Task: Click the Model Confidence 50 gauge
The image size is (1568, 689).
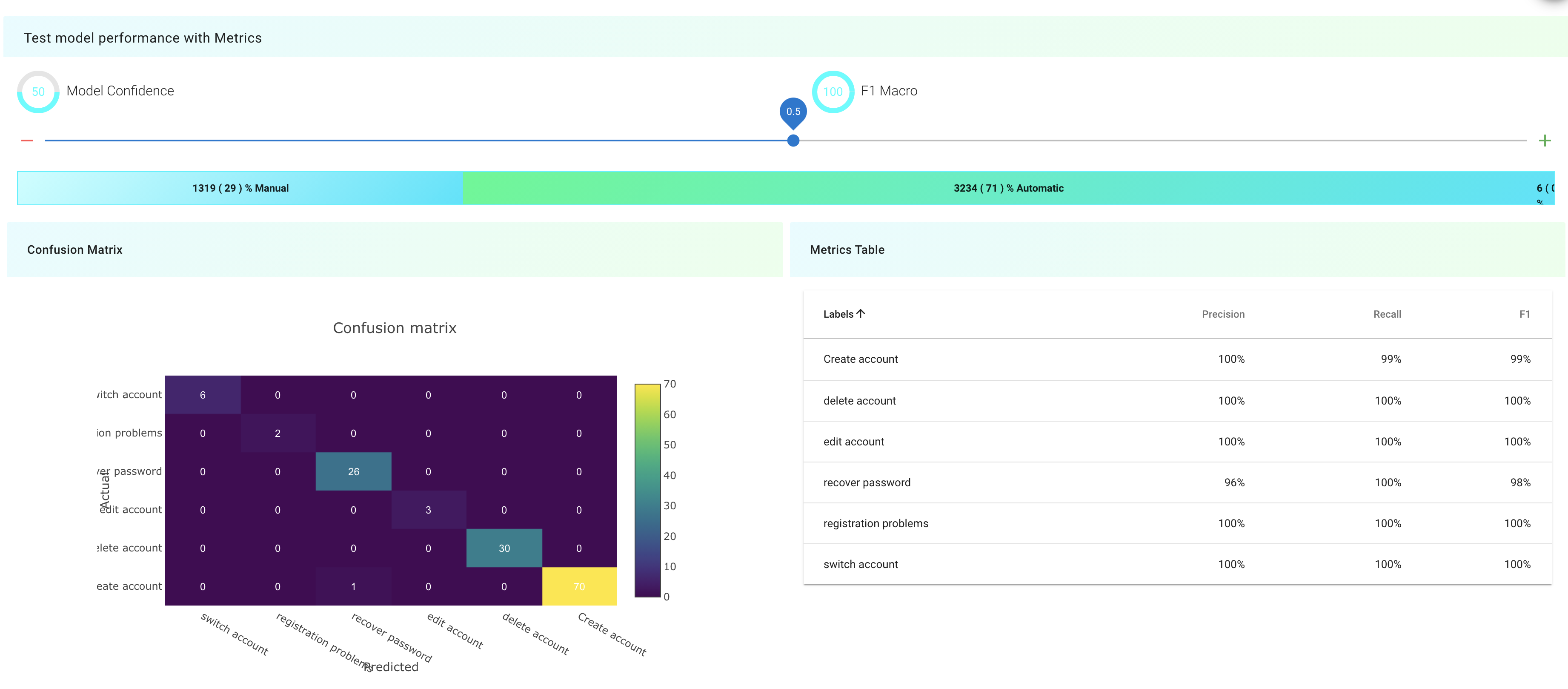Action: 38,92
